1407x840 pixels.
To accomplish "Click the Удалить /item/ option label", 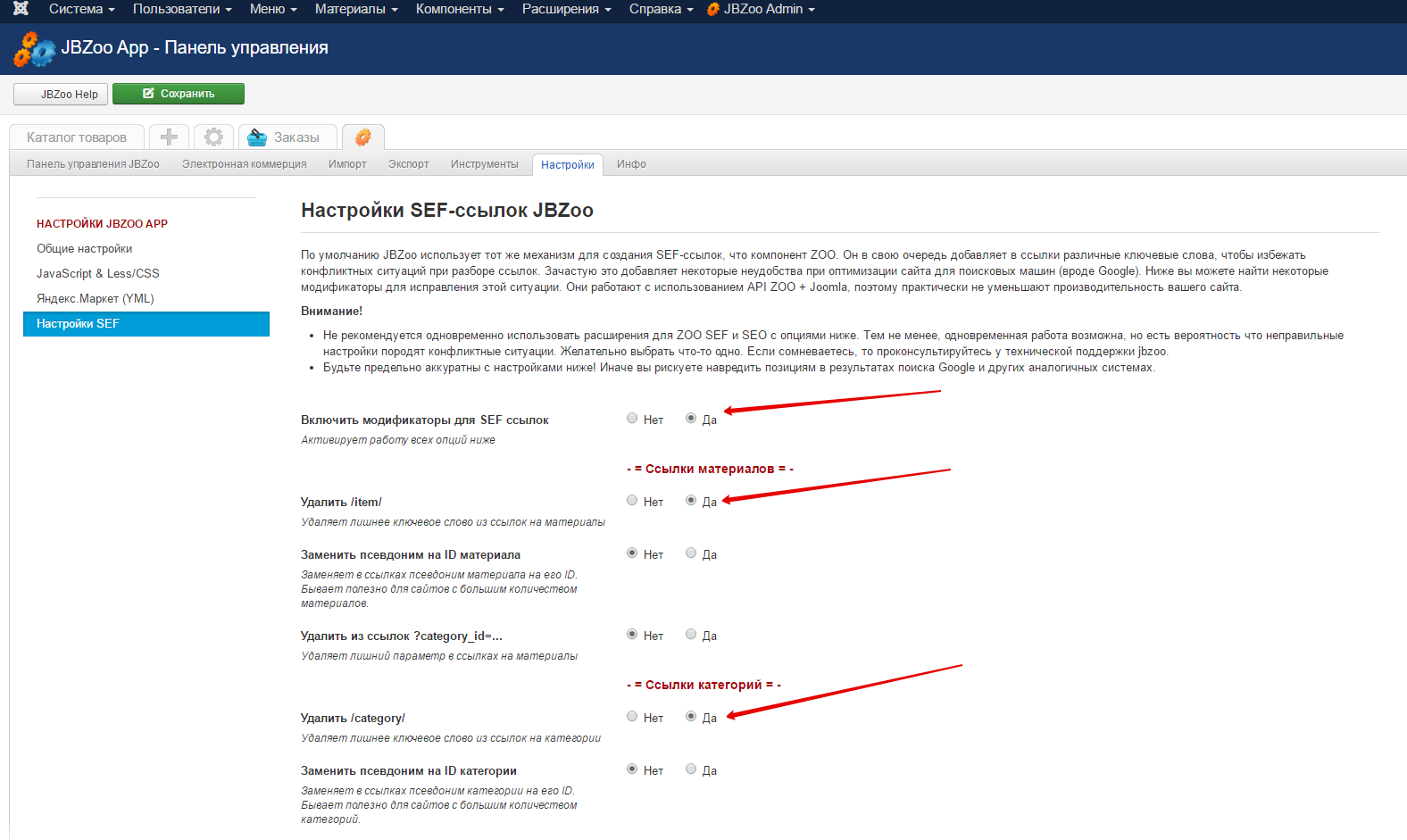I will [x=341, y=503].
